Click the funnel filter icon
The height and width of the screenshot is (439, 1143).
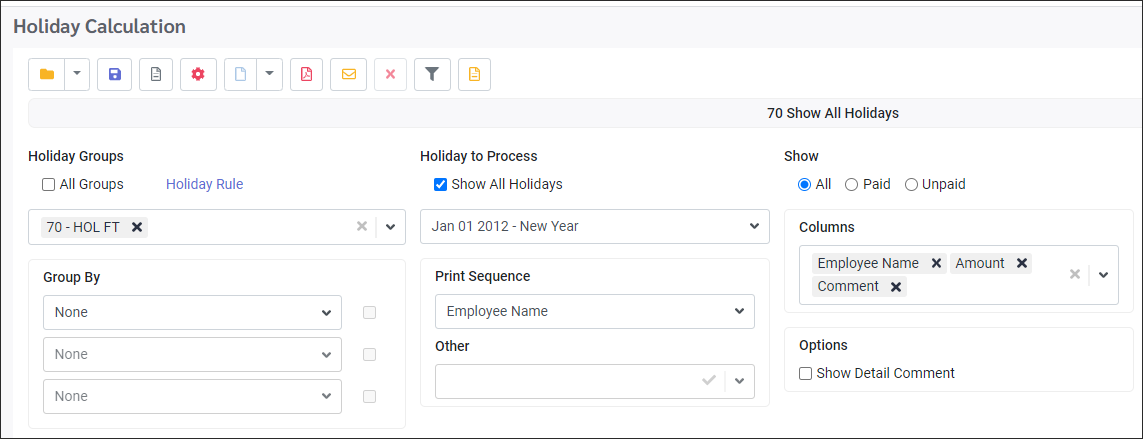coord(432,74)
